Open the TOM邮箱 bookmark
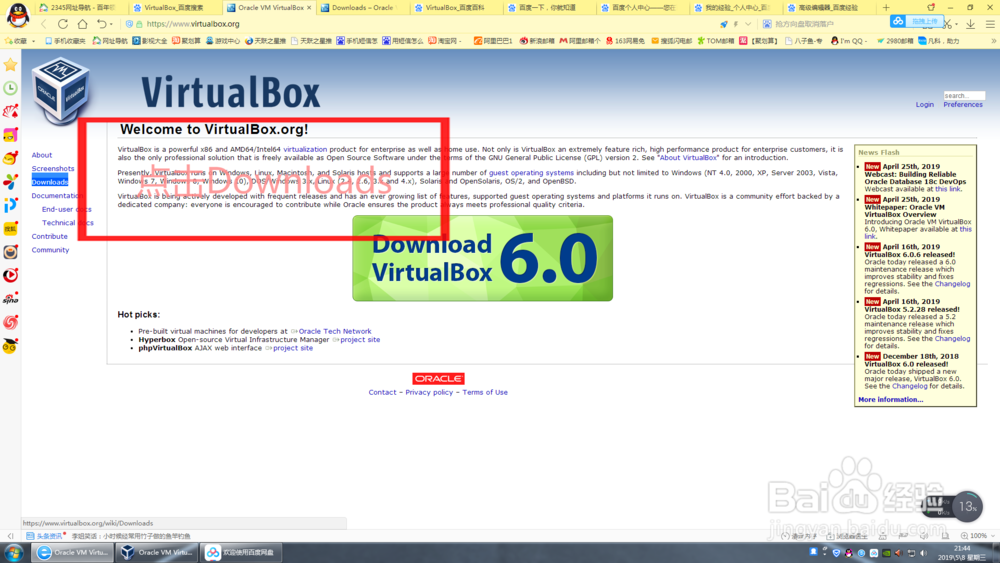Screen dimensions: 1000x563 pos(716,41)
